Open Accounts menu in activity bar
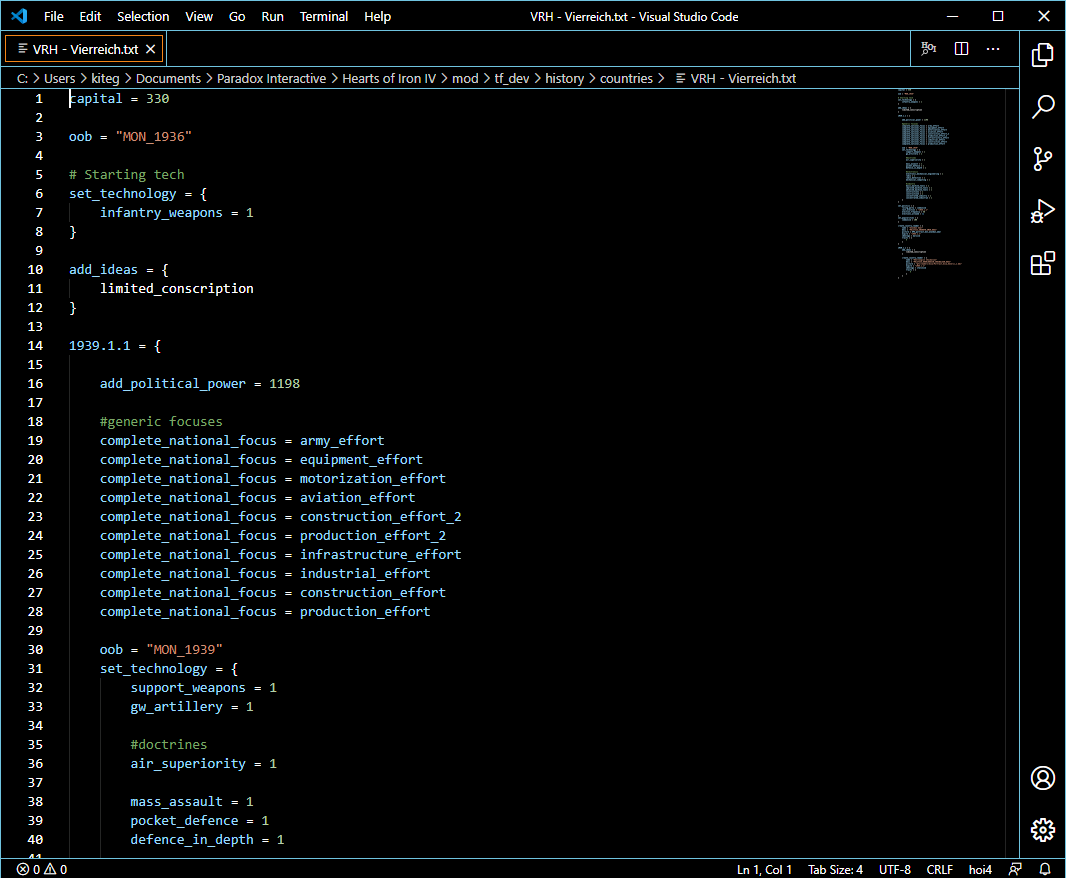Image resolution: width=1066 pixels, height=878 pixels. 1043,778
